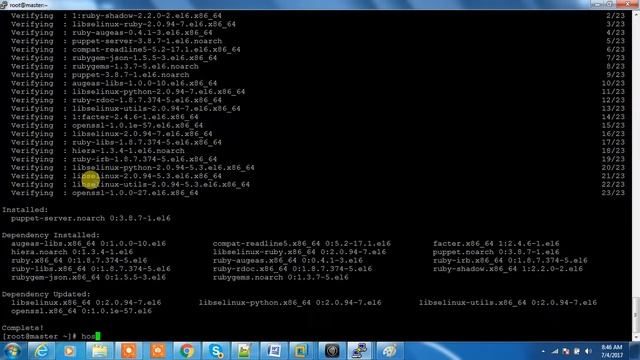
Task: Click the '23/23' progress counter
Action: (x=613, y=193)
